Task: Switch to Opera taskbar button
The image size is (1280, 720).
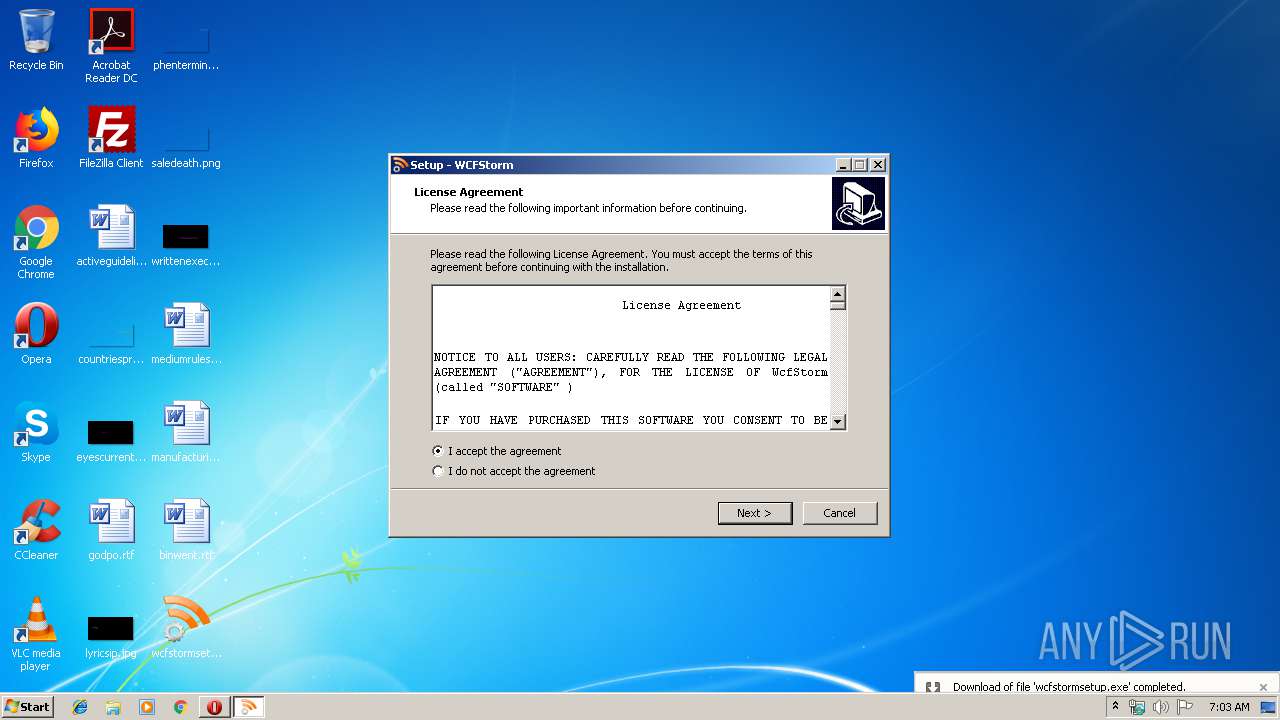Action: tap(214, 707)
